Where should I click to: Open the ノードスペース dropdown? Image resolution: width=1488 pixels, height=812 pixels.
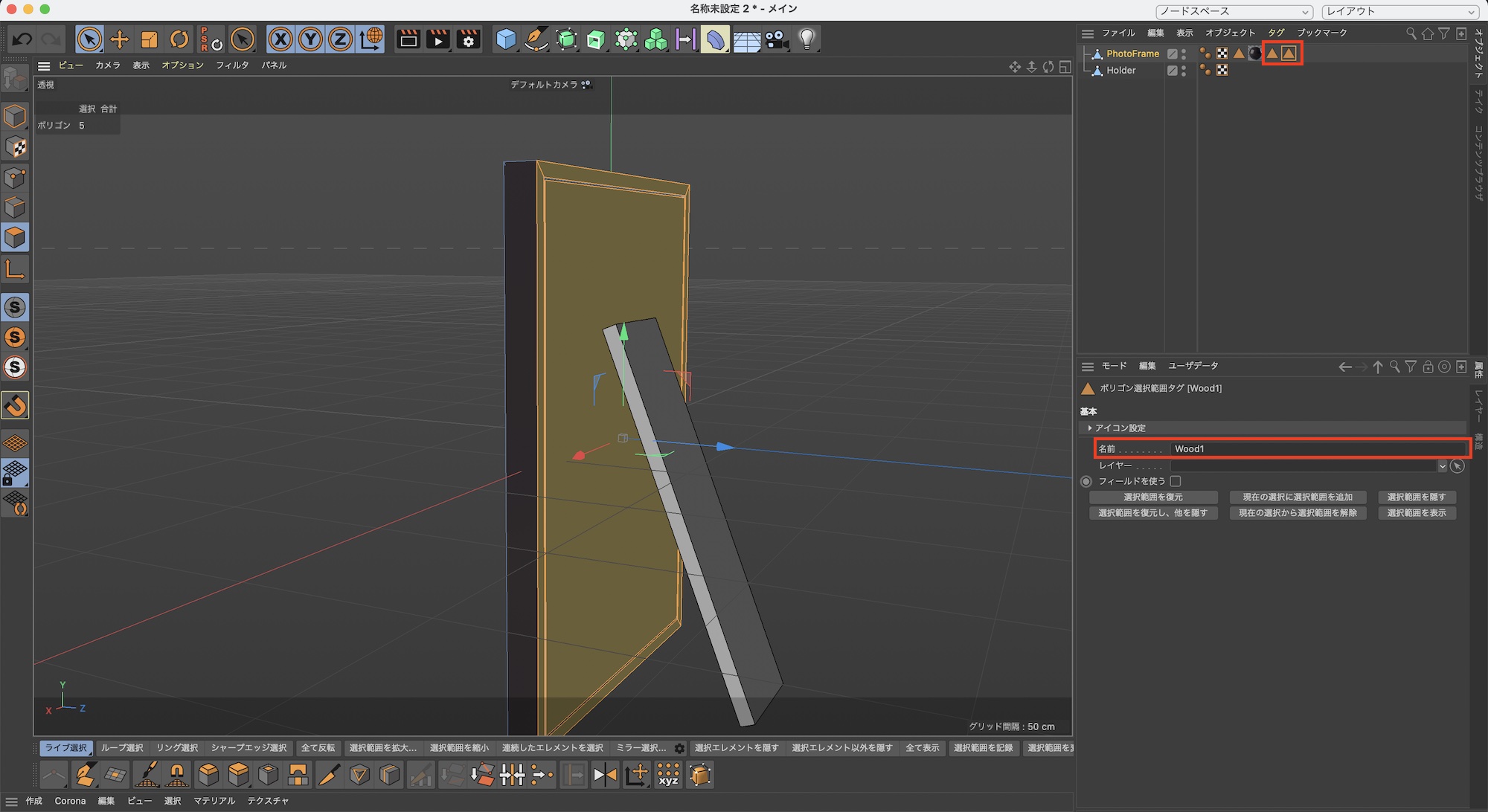pyautogui.click(x=1234, y=12)
